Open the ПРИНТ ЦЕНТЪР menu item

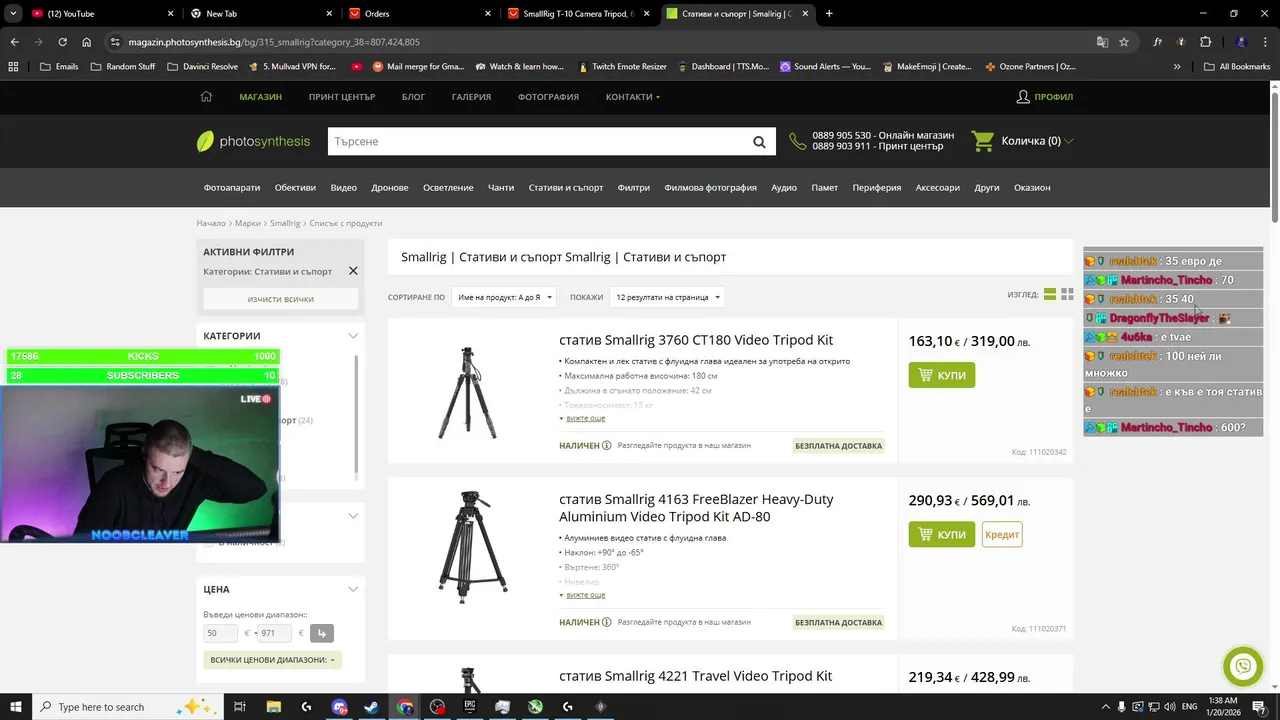pyautogui.click(x=342, y=97)
